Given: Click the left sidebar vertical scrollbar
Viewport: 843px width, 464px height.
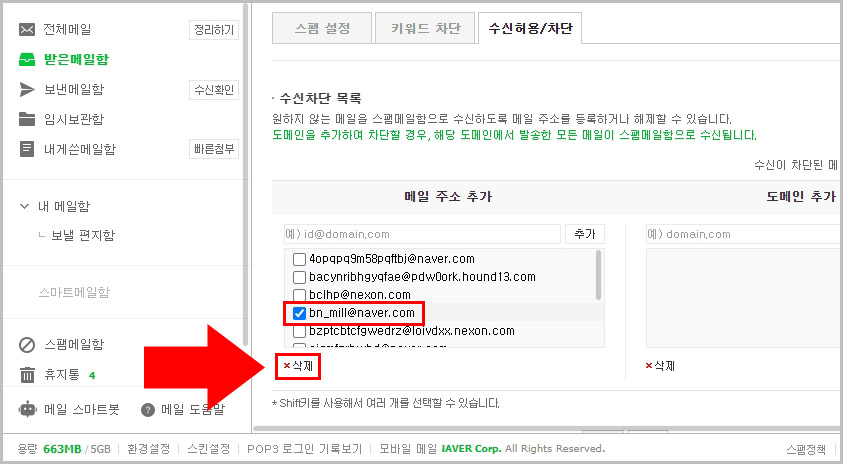Looking at the screenshot, I should (245, 175).
